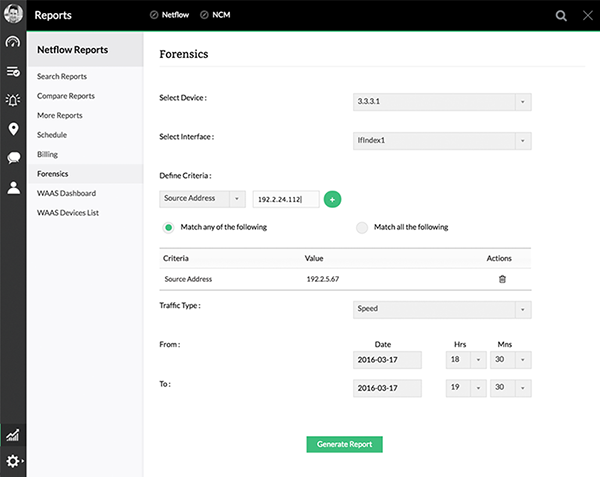Image resolution: width=600 pixels, height=477 pixels.
Task: Open the settings gear icon in sidebar
Action: pyautogui.click(x=13, y=461)
